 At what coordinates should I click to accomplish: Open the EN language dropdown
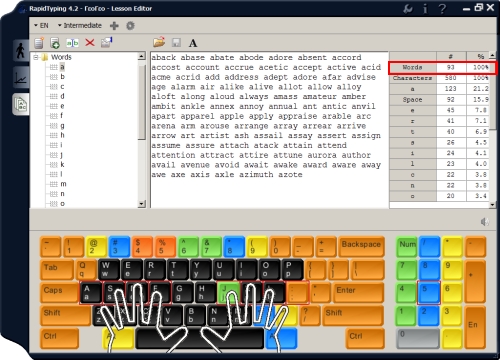(x=41, y=25)
